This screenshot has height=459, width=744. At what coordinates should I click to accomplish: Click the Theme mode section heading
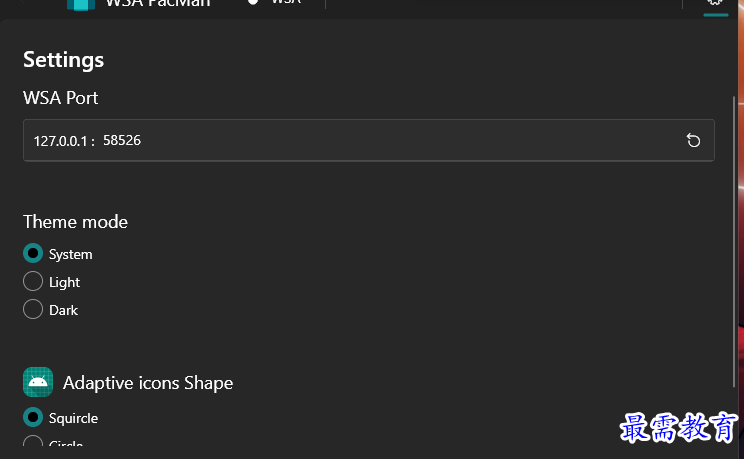point(75,222)
